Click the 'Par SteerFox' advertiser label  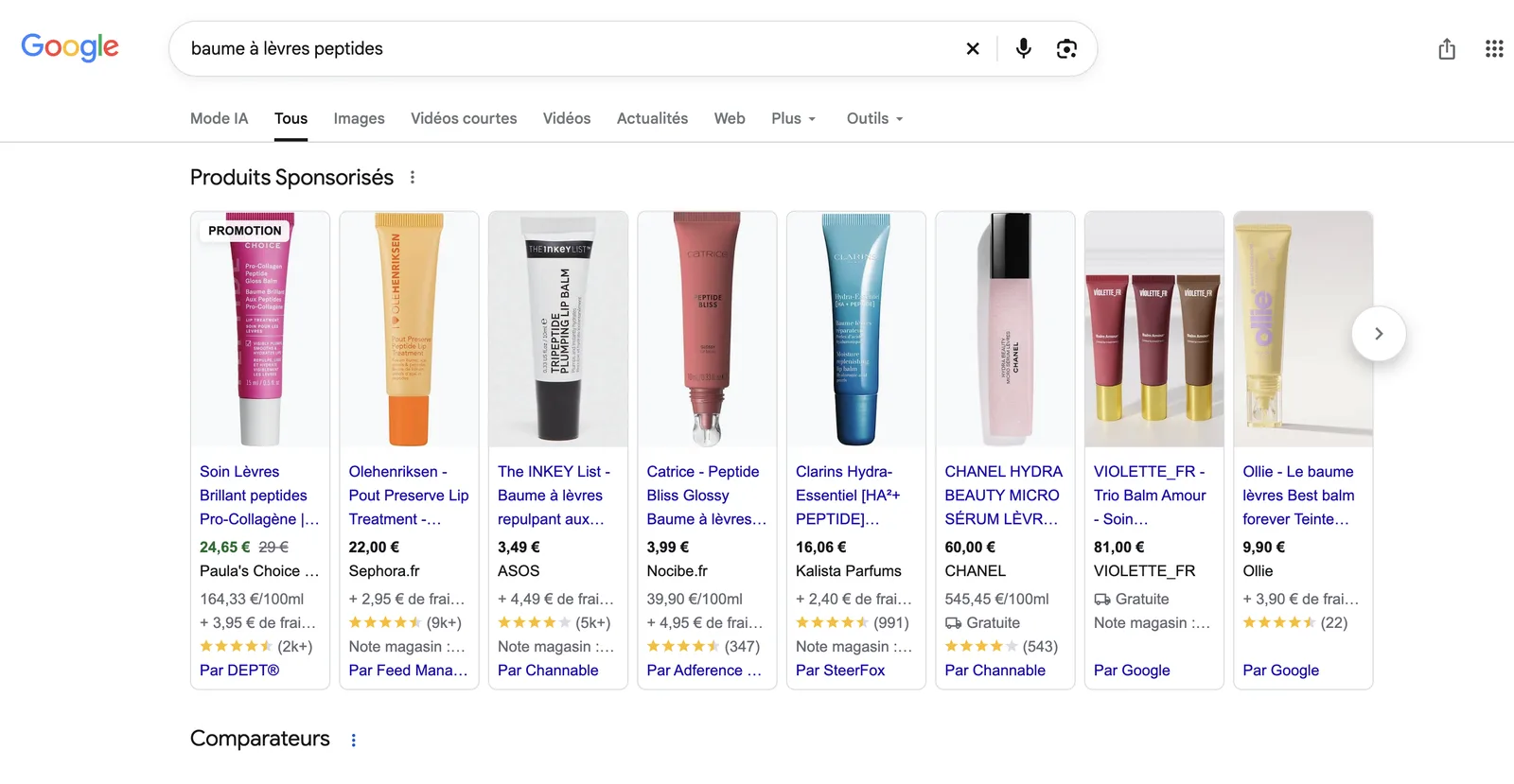pos(840,671)
